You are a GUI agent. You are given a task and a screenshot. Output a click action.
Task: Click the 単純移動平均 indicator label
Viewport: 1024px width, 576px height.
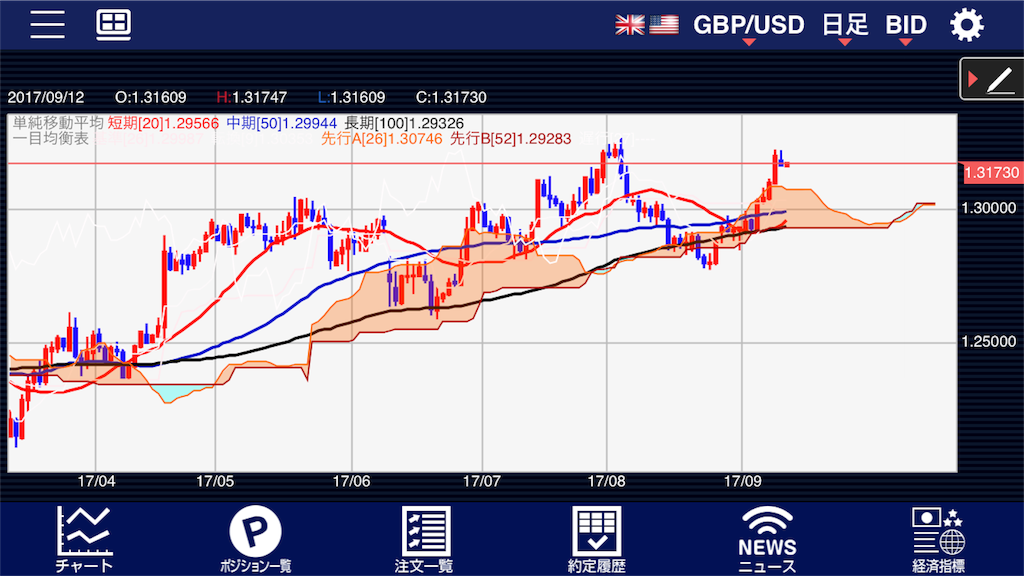[58, 123]
